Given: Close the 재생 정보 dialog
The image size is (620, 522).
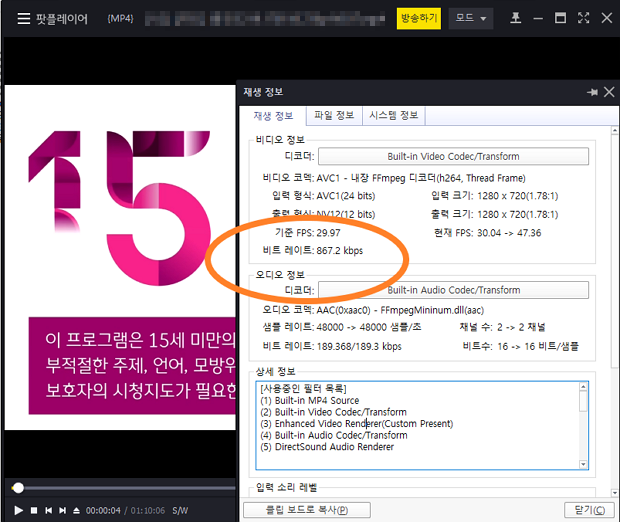Looking at the screenshot, I should 609,92.
